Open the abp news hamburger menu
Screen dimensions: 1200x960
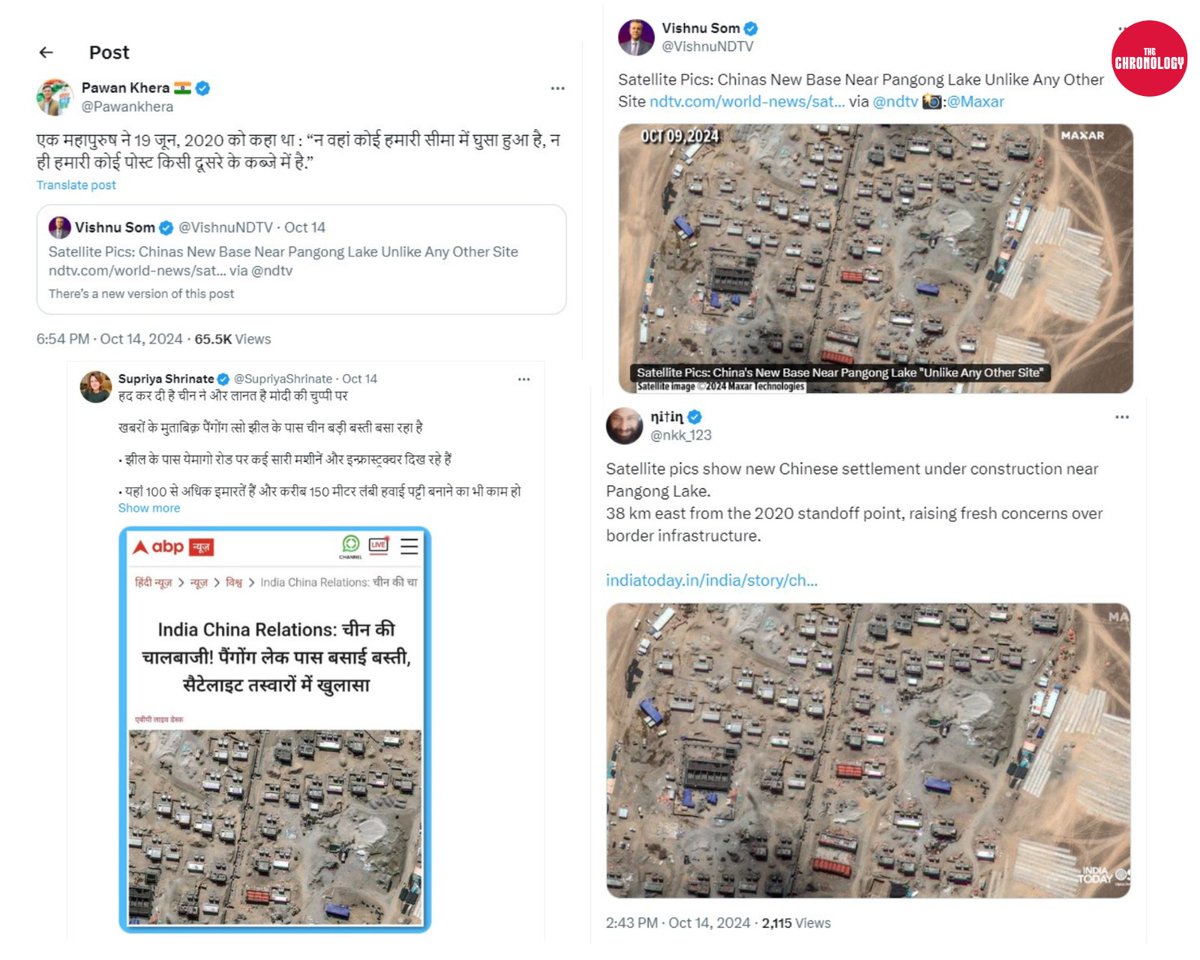click(x=409, y=546)
